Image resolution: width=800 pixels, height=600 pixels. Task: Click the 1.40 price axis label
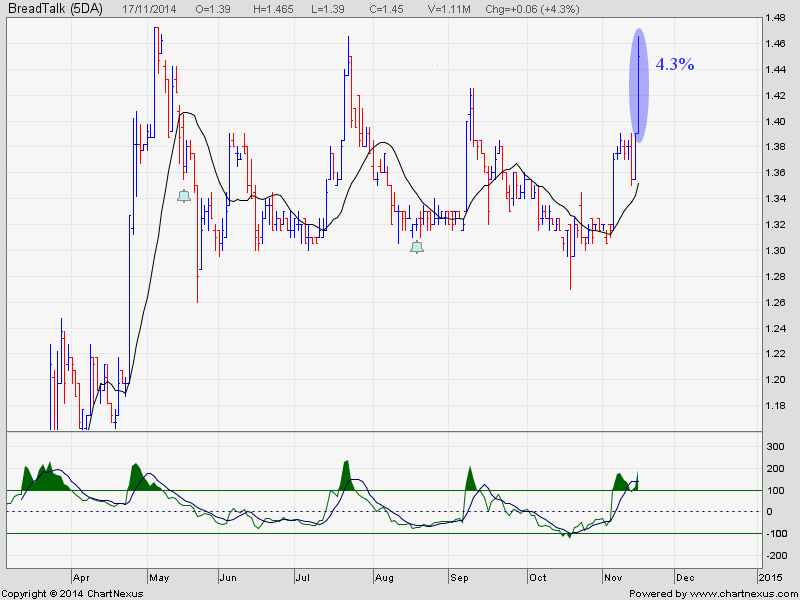point(776,121)
